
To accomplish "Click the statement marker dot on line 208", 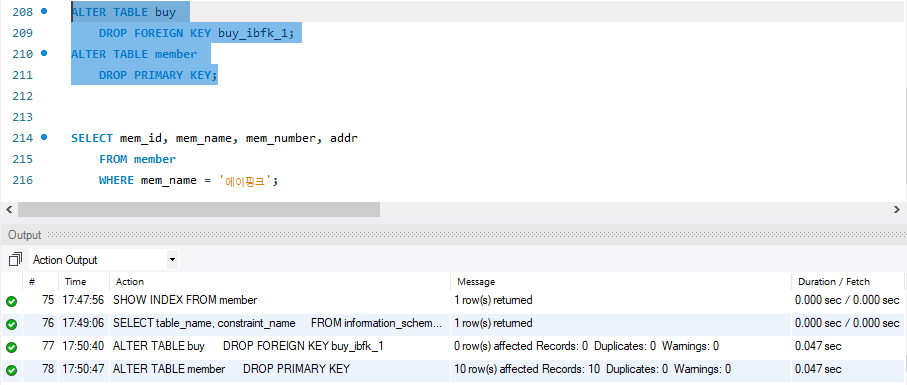I will pos(44,11).
